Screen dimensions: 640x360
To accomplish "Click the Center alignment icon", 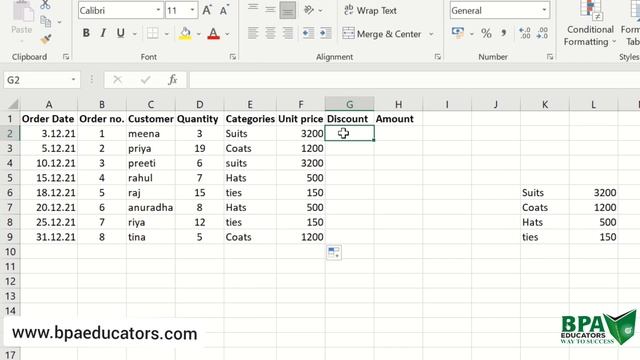I will pyautogui.click(x=270, y=33).
